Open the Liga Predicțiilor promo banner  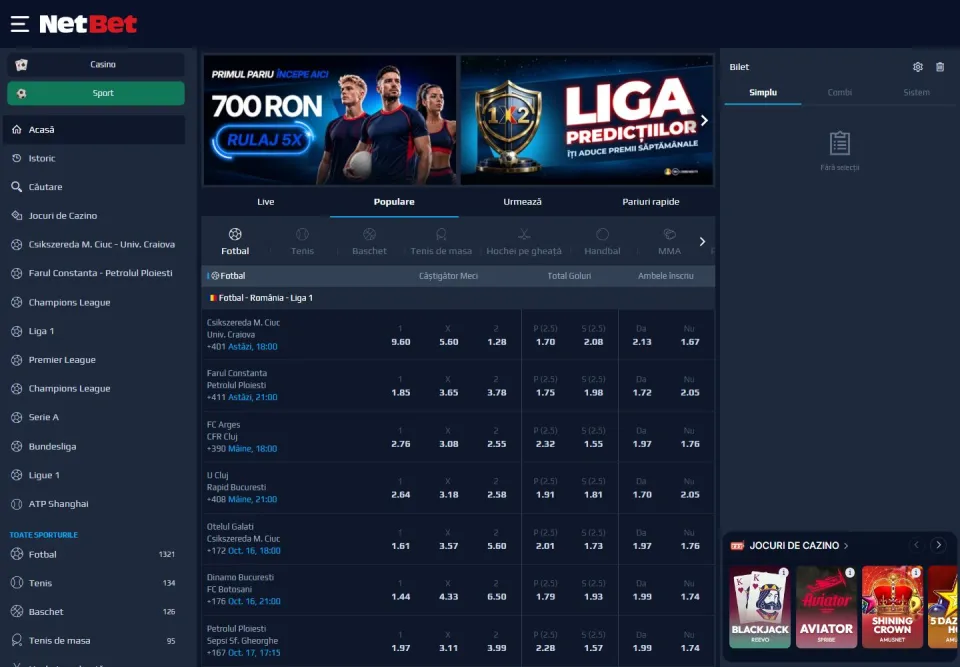(x=587, y=120)
